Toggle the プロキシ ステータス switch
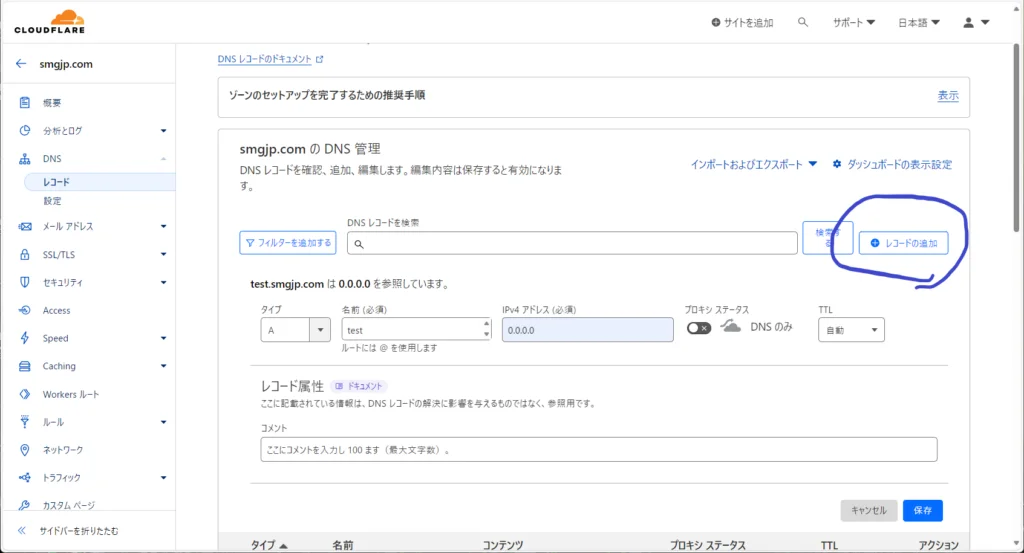 click(699, 328)
